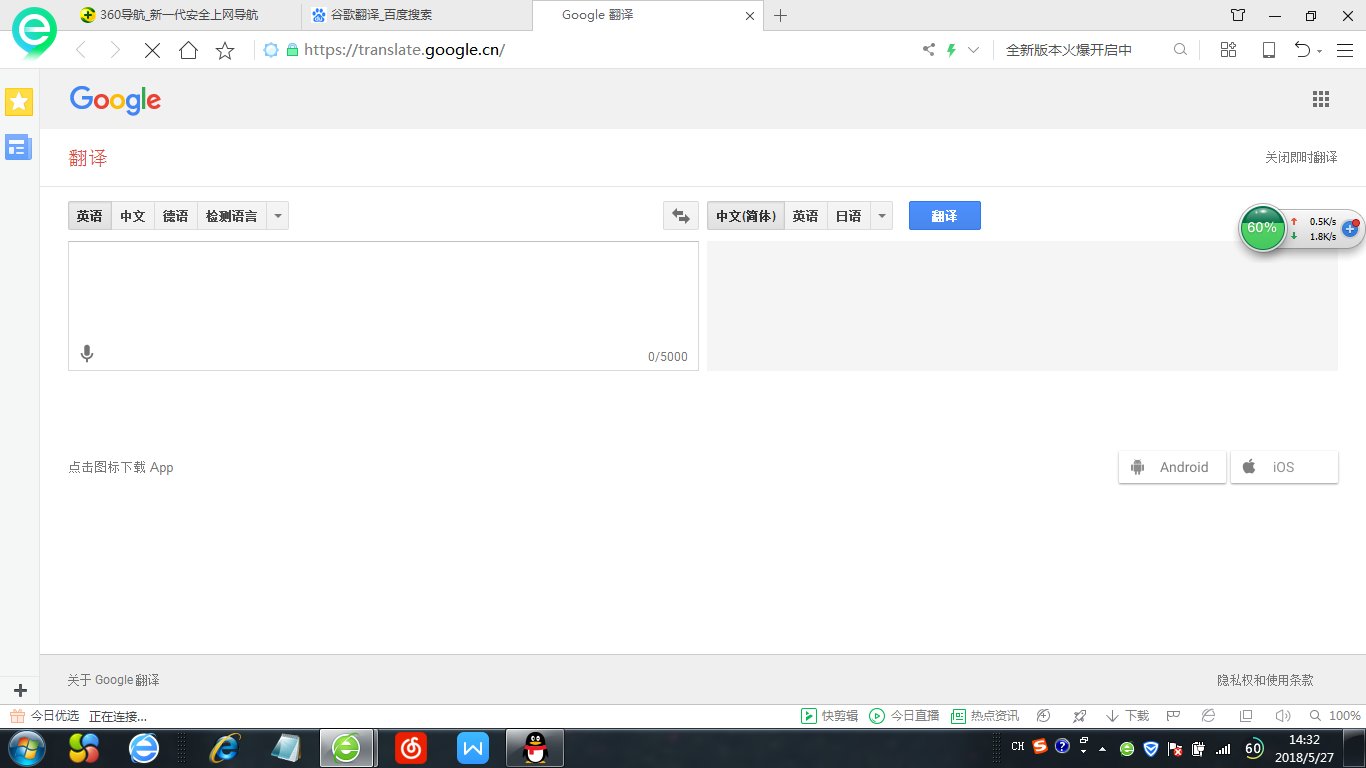1366x768 pixels.
Task: Open the QQ icon in the taskbar
Action: [x=535, y=747]
